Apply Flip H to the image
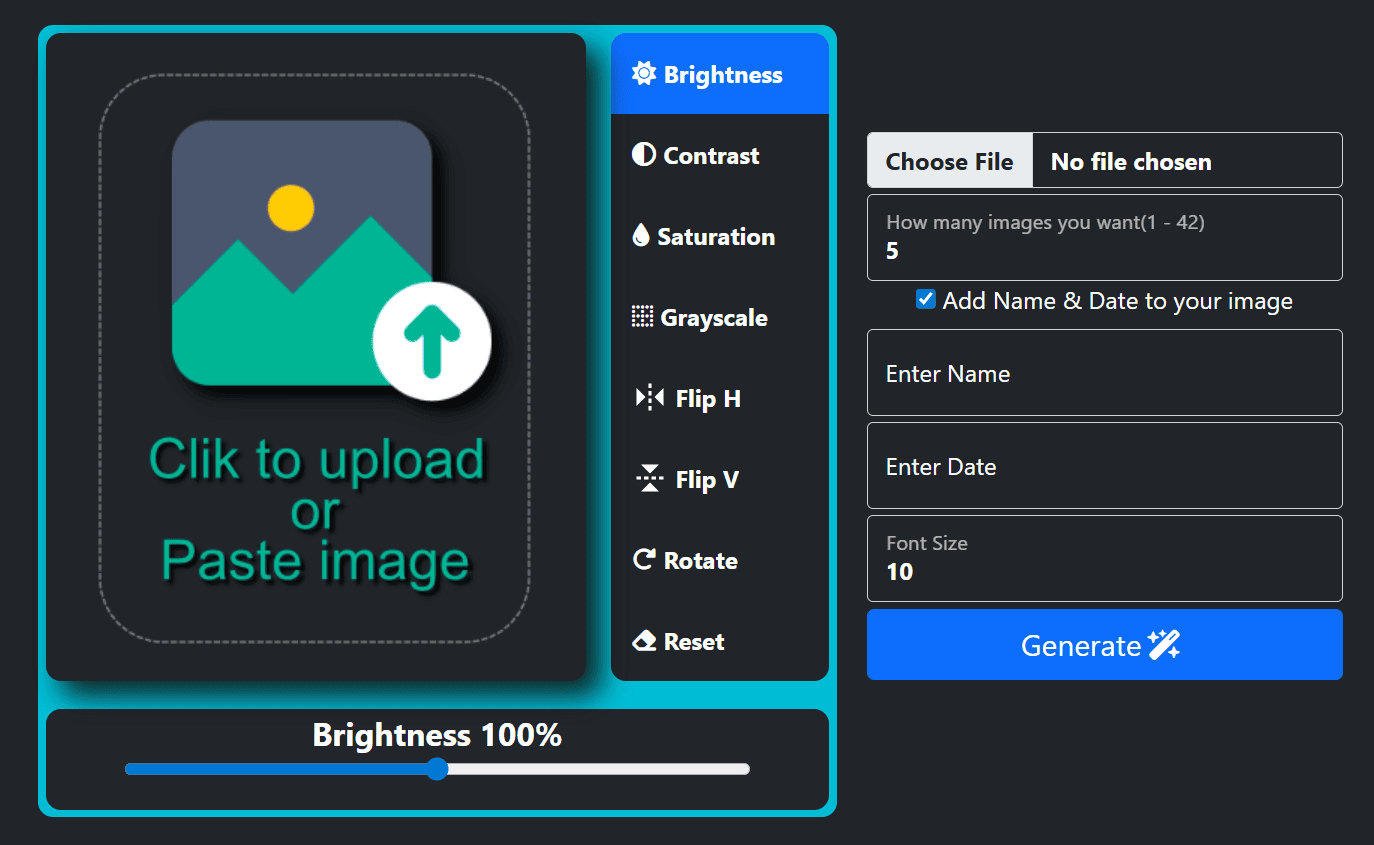 pyautogui.click(x=720, y=397)
